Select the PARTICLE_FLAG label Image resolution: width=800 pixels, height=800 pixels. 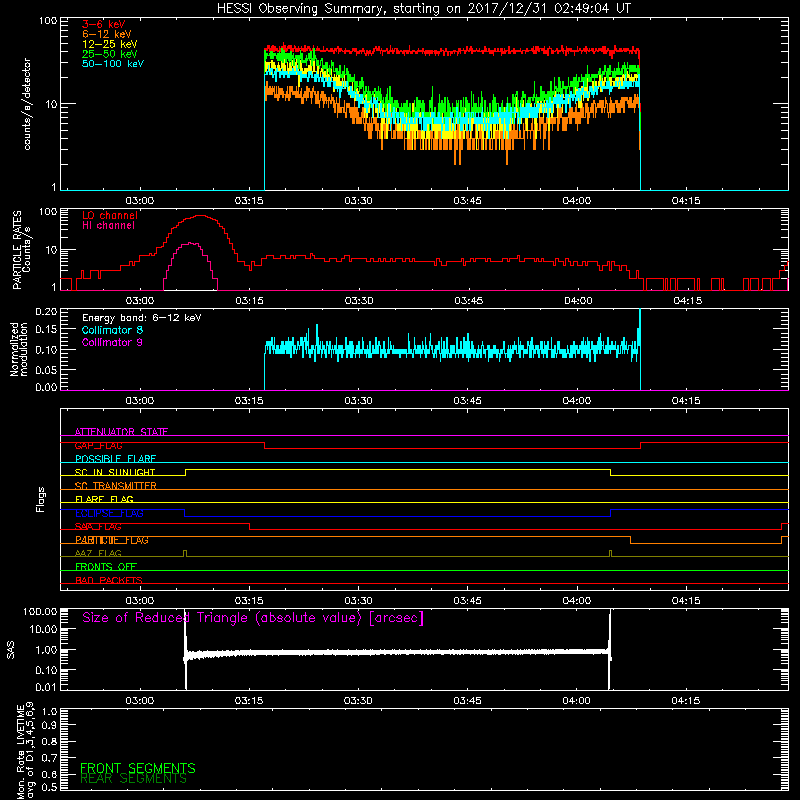point(112,540)
